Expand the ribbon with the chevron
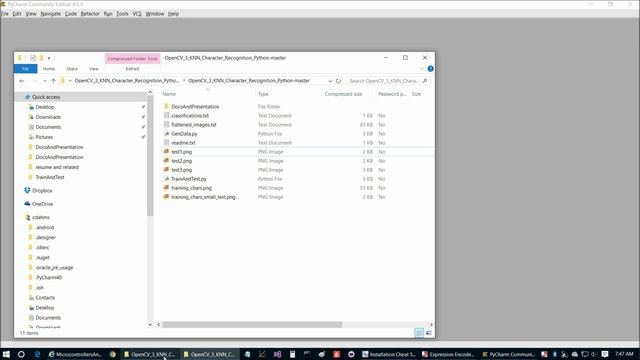The height and width of the screenshot is (360, 640). coord(422,69)
